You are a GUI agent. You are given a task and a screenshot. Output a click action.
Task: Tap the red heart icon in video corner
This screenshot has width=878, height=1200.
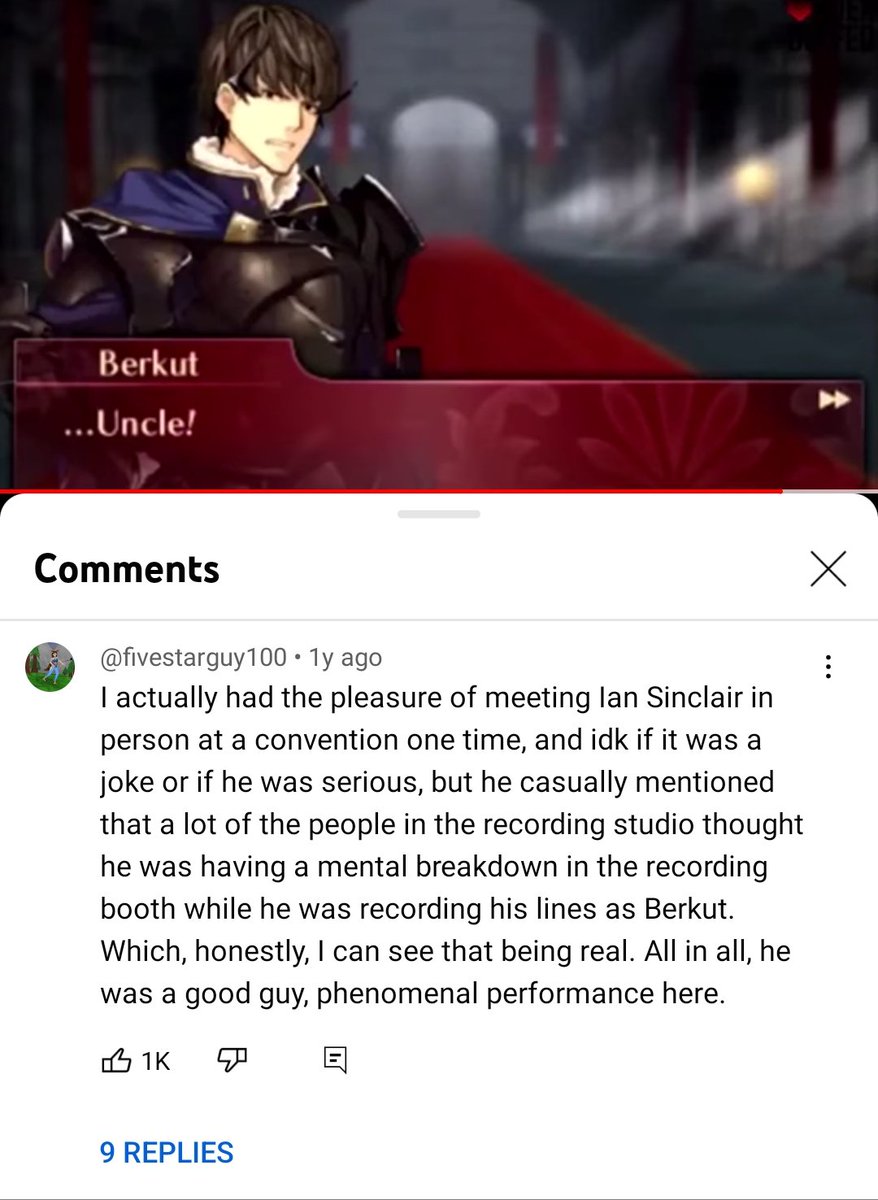pos(799,10)
